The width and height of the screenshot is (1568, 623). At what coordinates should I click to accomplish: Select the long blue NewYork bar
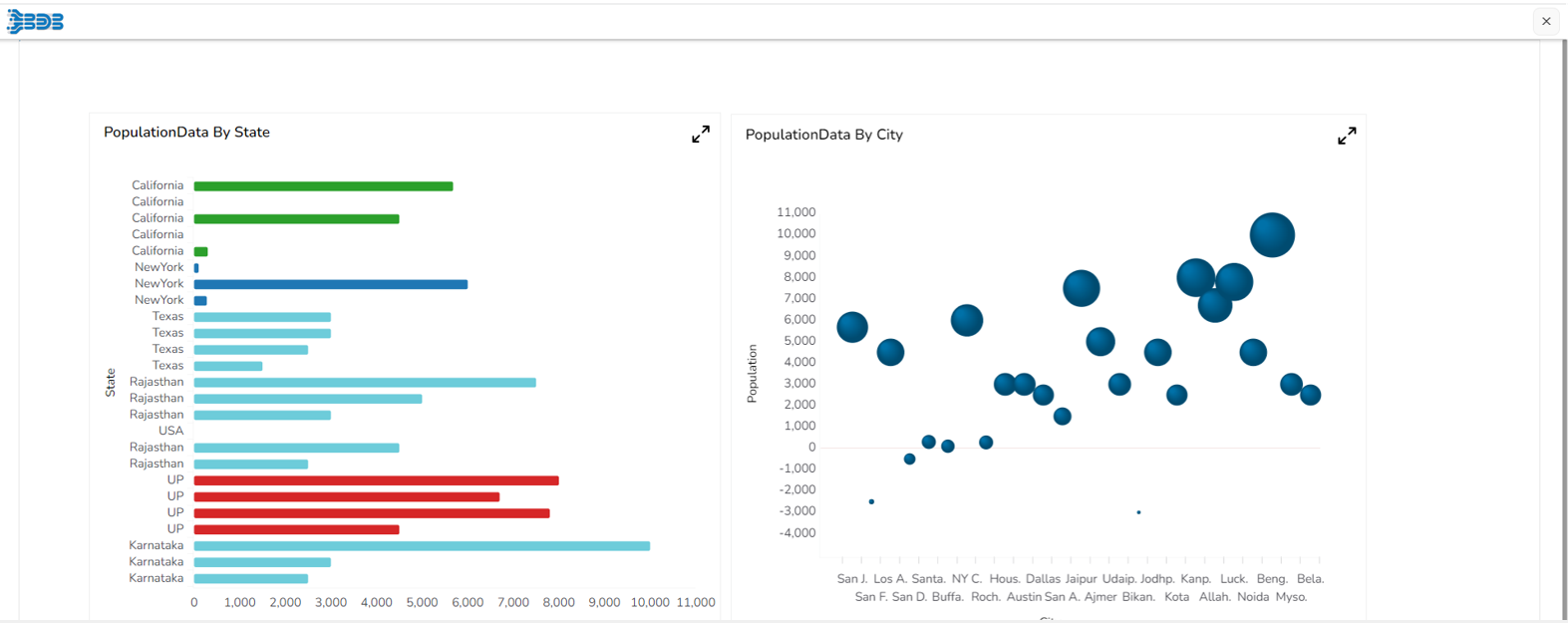[x=330, y=284]
